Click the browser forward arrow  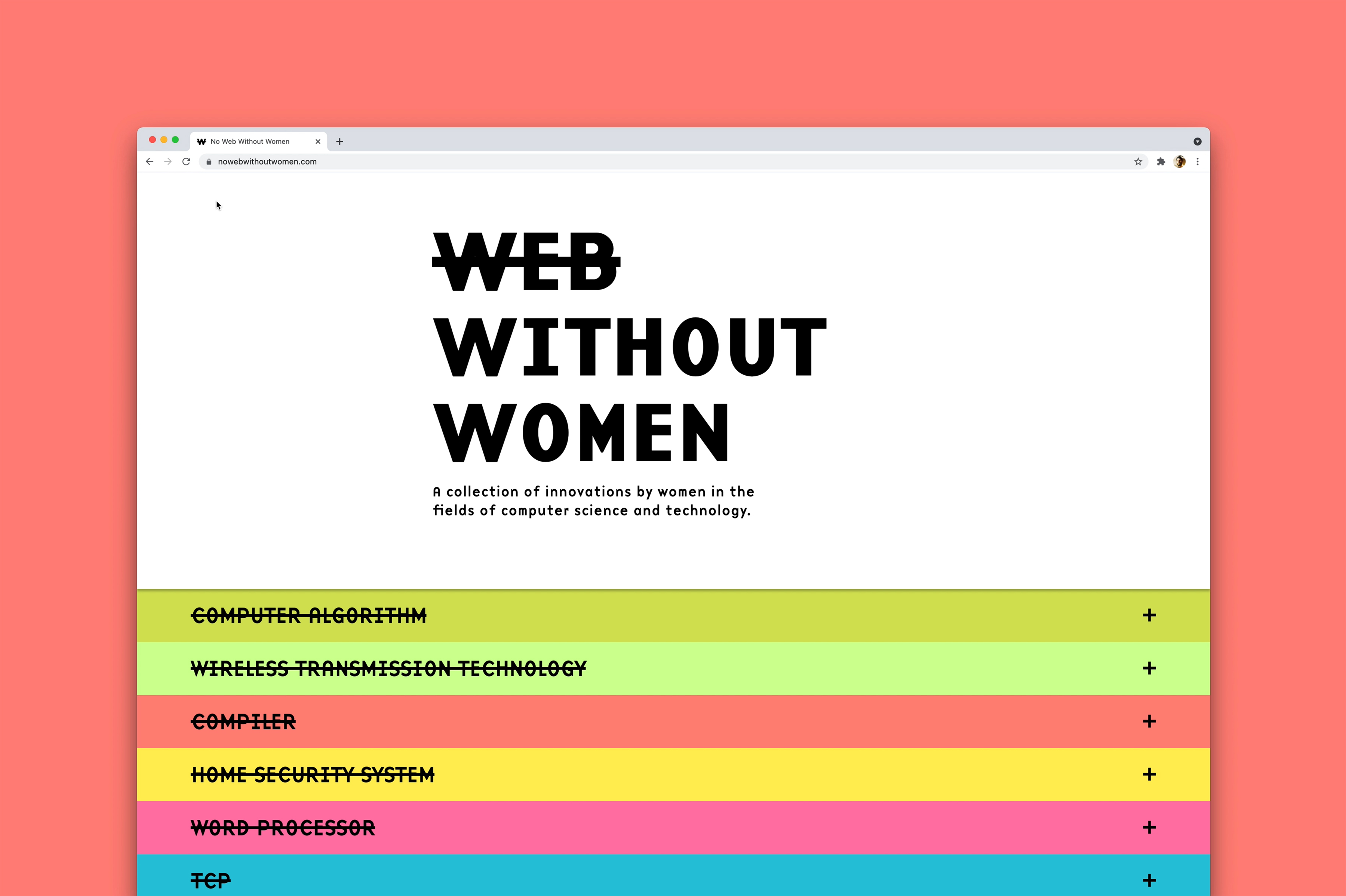[168, 162]
